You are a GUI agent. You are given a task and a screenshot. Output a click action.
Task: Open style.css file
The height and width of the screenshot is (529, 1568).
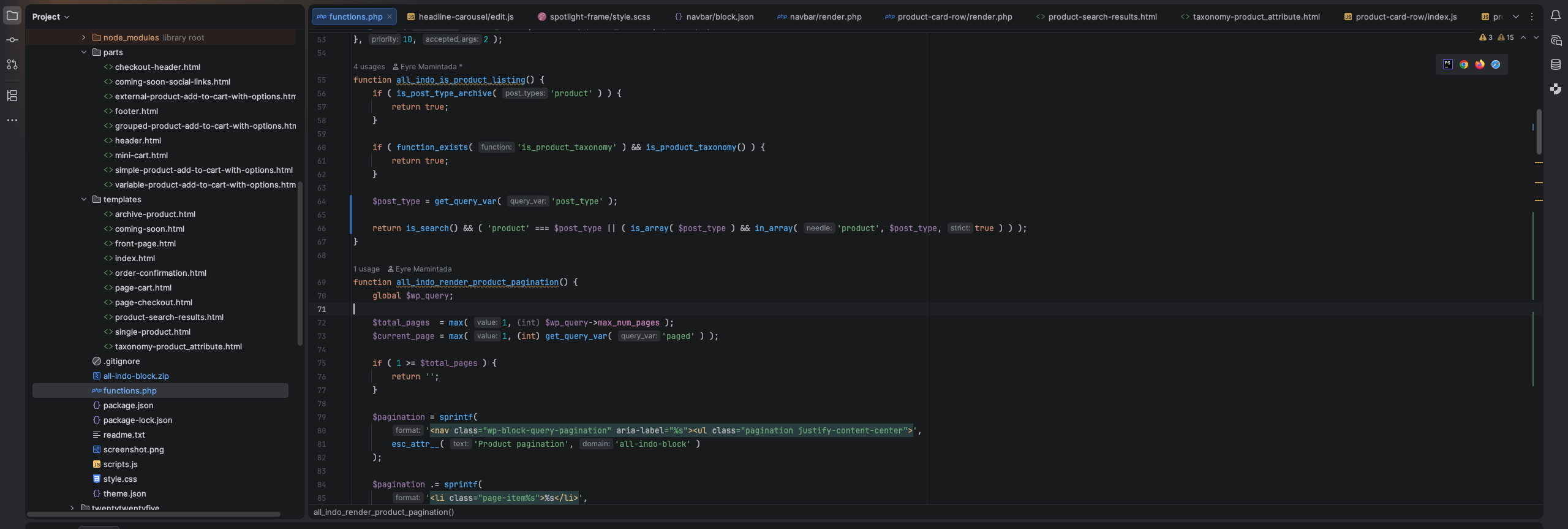[120, 479]
